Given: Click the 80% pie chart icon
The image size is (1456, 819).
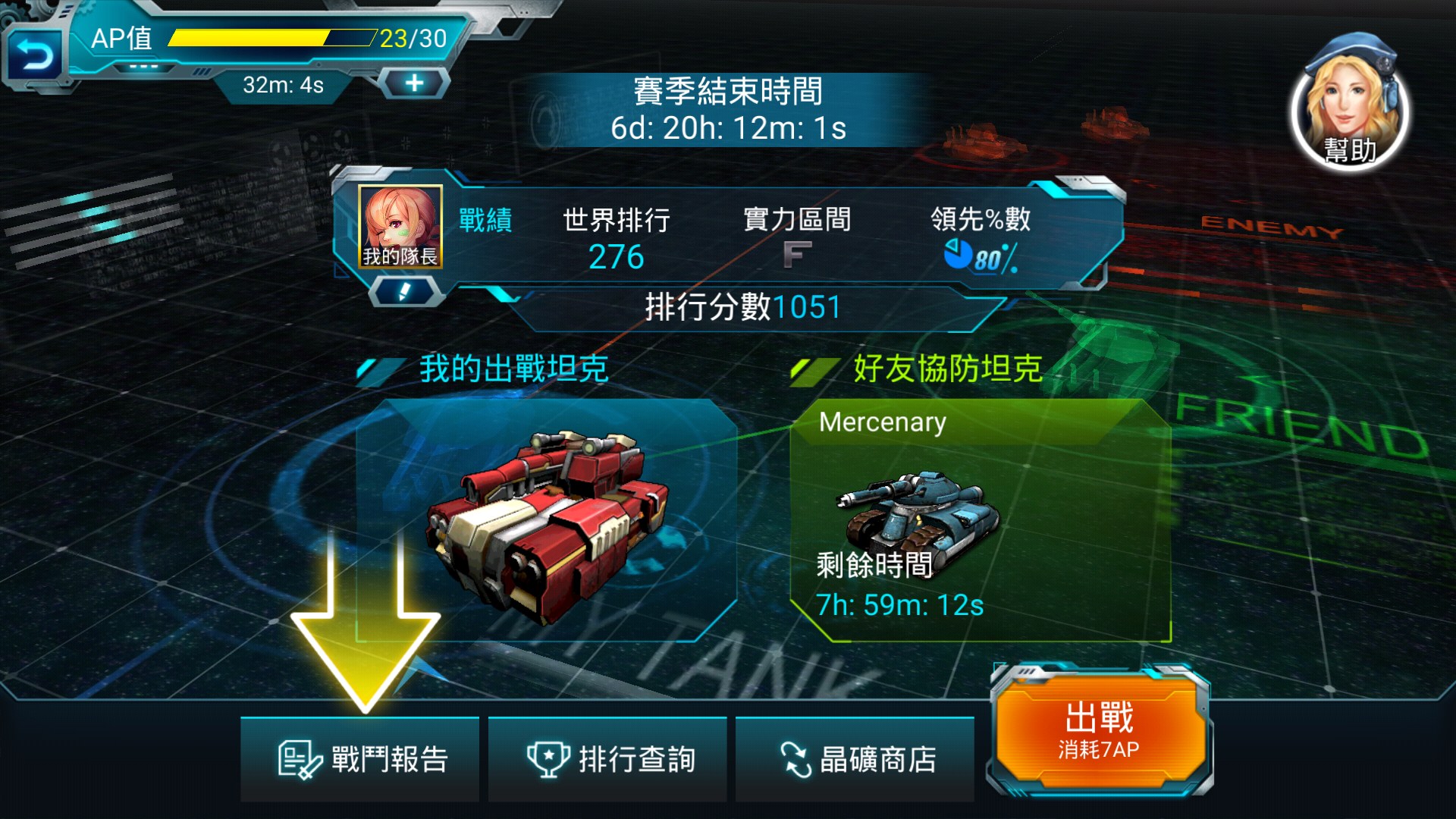Looking at the screenshot, I should click(x=958, y=254).
